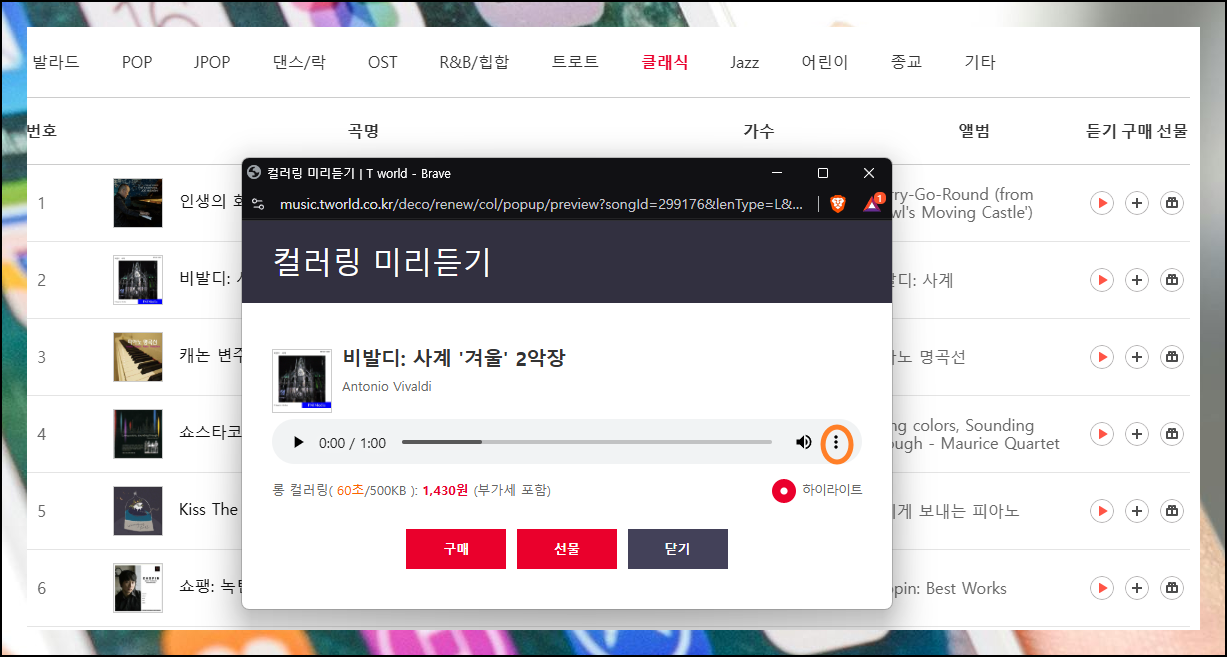This screenshot has height=657, width=1227.
Task: Click the purchase plus icon for song 4
Action: point(1136,434)
